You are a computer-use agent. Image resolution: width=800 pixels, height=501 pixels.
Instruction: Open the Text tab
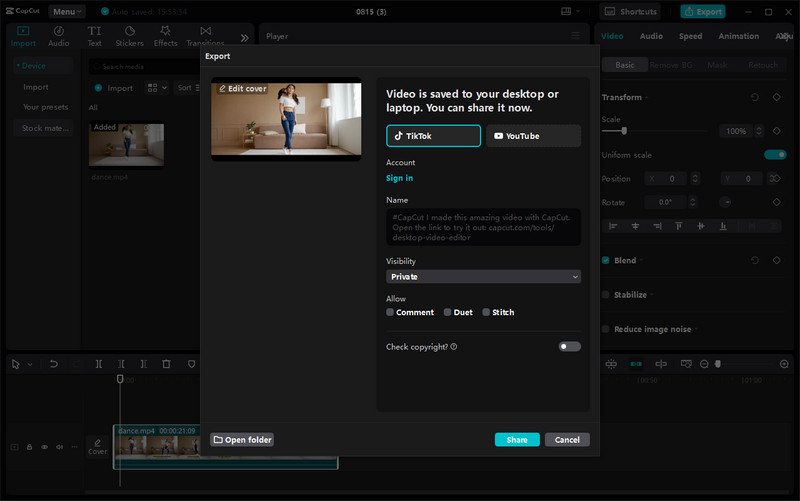(x=94, y=36)
